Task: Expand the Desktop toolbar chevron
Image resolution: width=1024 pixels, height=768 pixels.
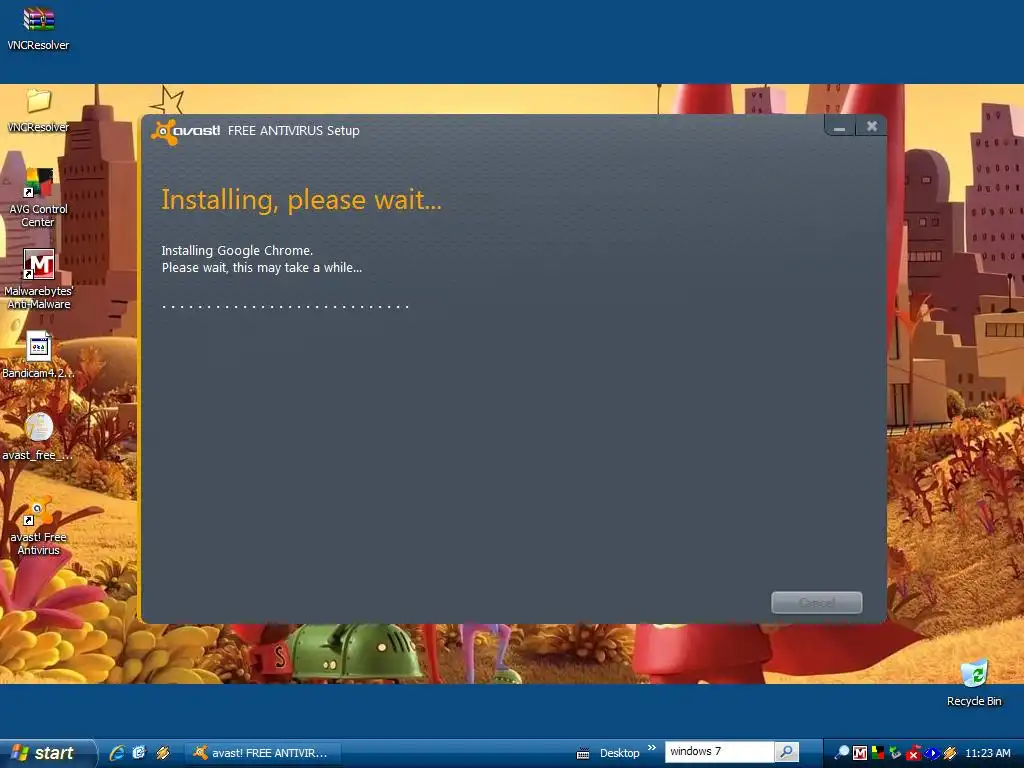Action: click(x=651, y=748)
